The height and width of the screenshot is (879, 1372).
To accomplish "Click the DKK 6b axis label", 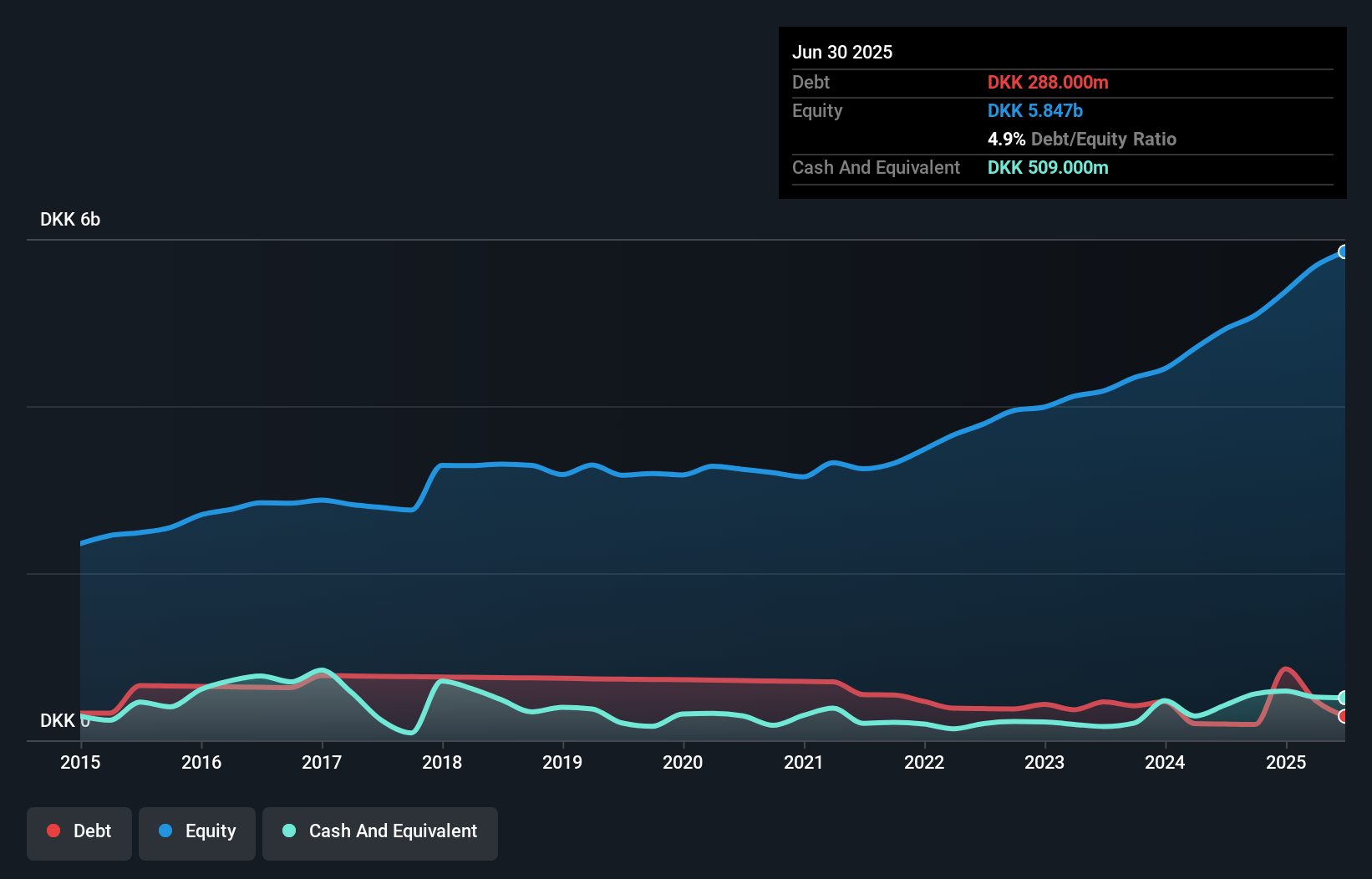I will click(x=70, y=219).
